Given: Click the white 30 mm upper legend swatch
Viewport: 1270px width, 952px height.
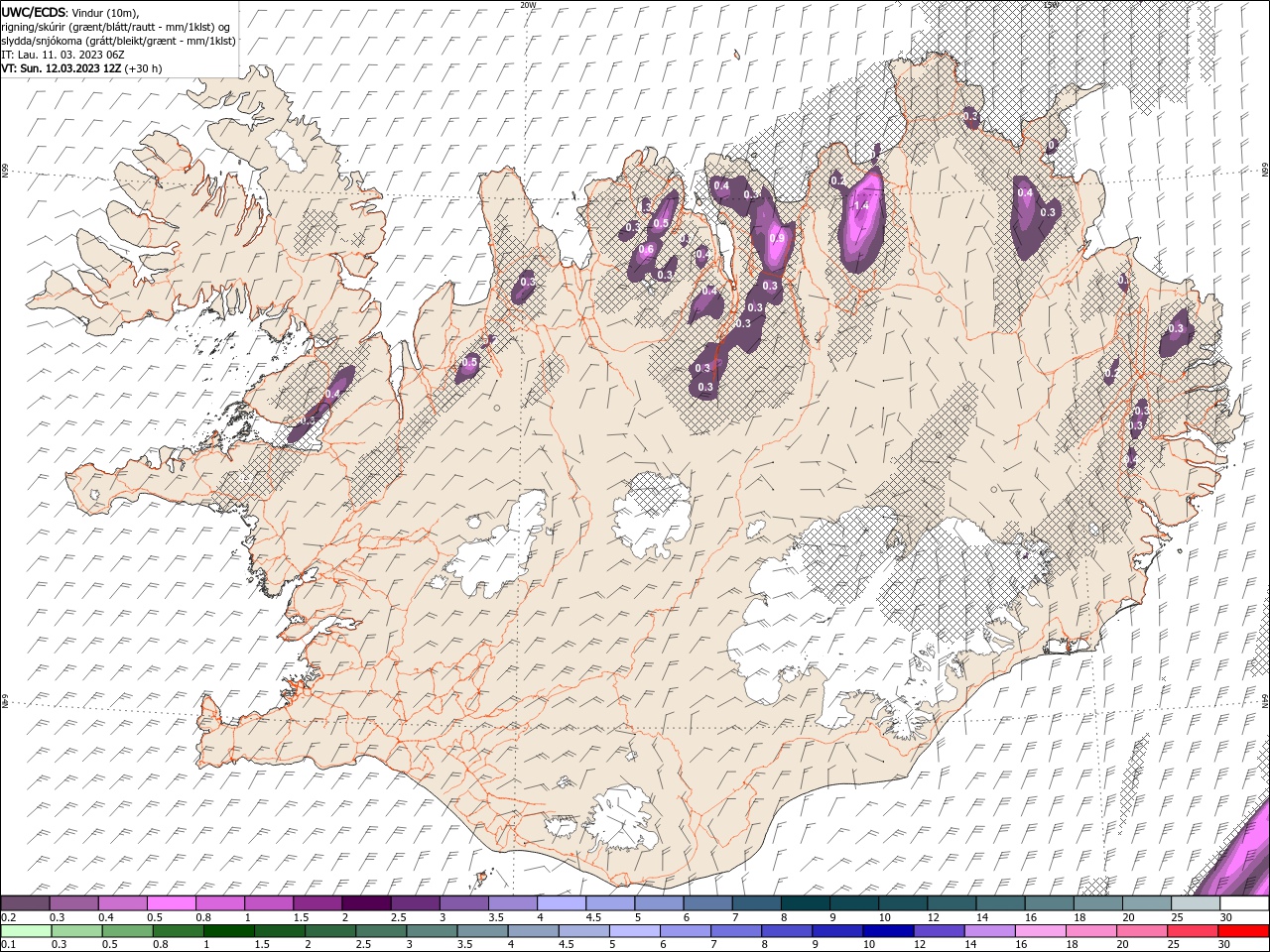Looking at the screenshot, I should click(1244, 903).
